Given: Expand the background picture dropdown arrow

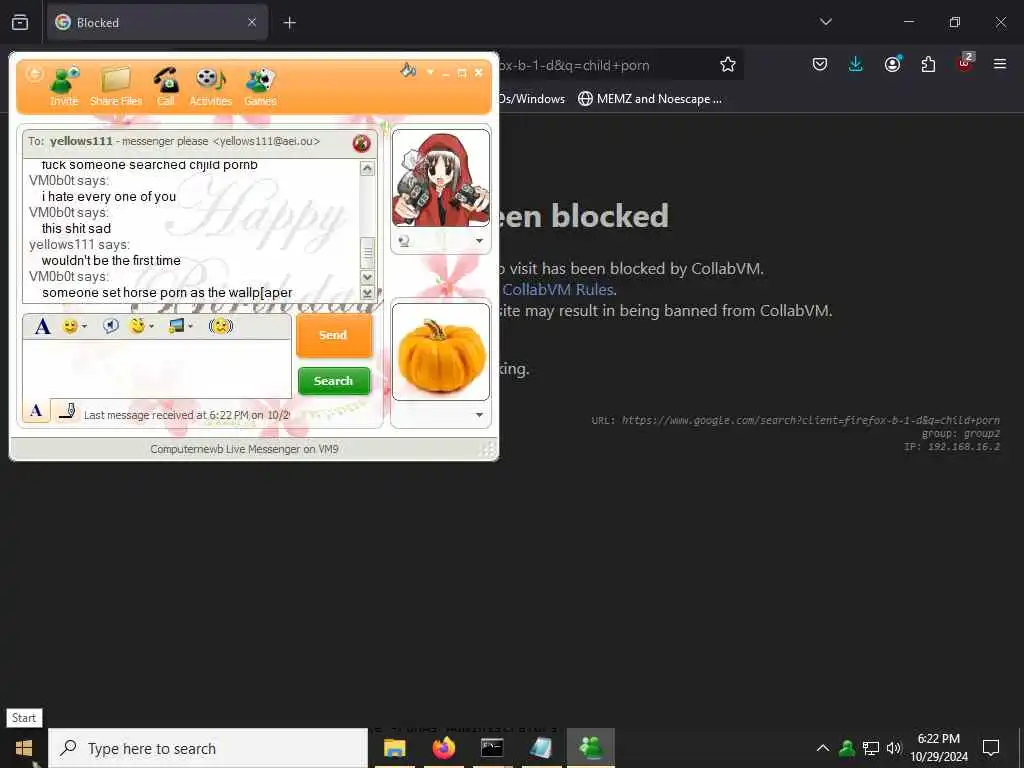Looking at the screenshot, I should [x=190, y=327].
